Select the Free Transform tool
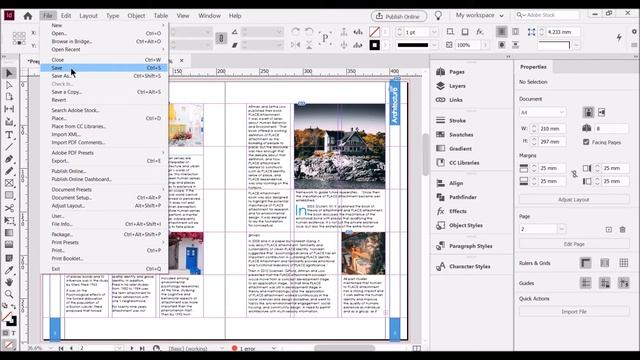 [9, 220]
